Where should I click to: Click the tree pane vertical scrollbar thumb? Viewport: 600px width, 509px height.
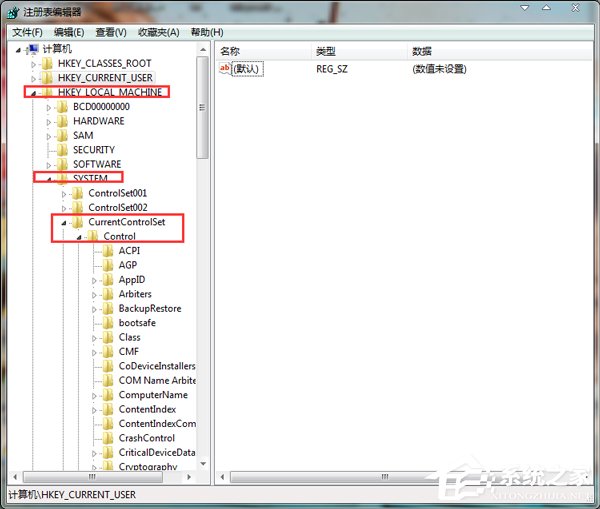click(202, 108)
